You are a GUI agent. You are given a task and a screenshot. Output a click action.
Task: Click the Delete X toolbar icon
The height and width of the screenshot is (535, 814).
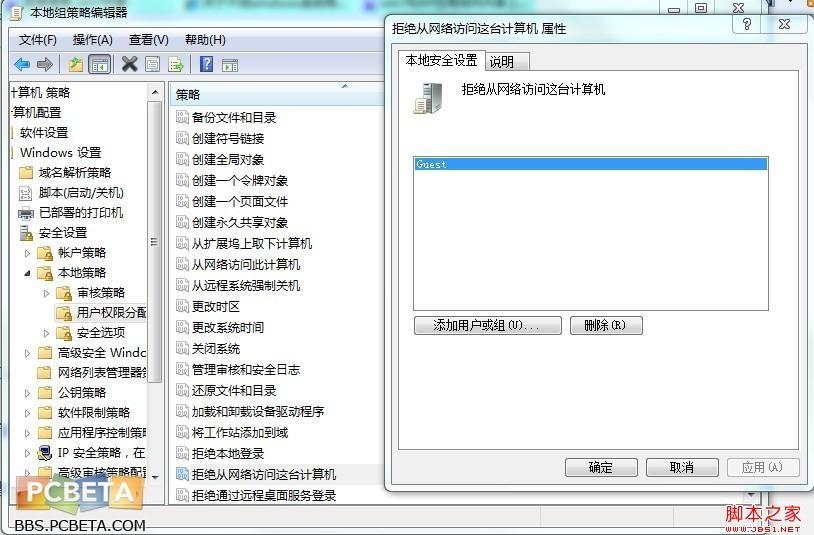(130, 64)
